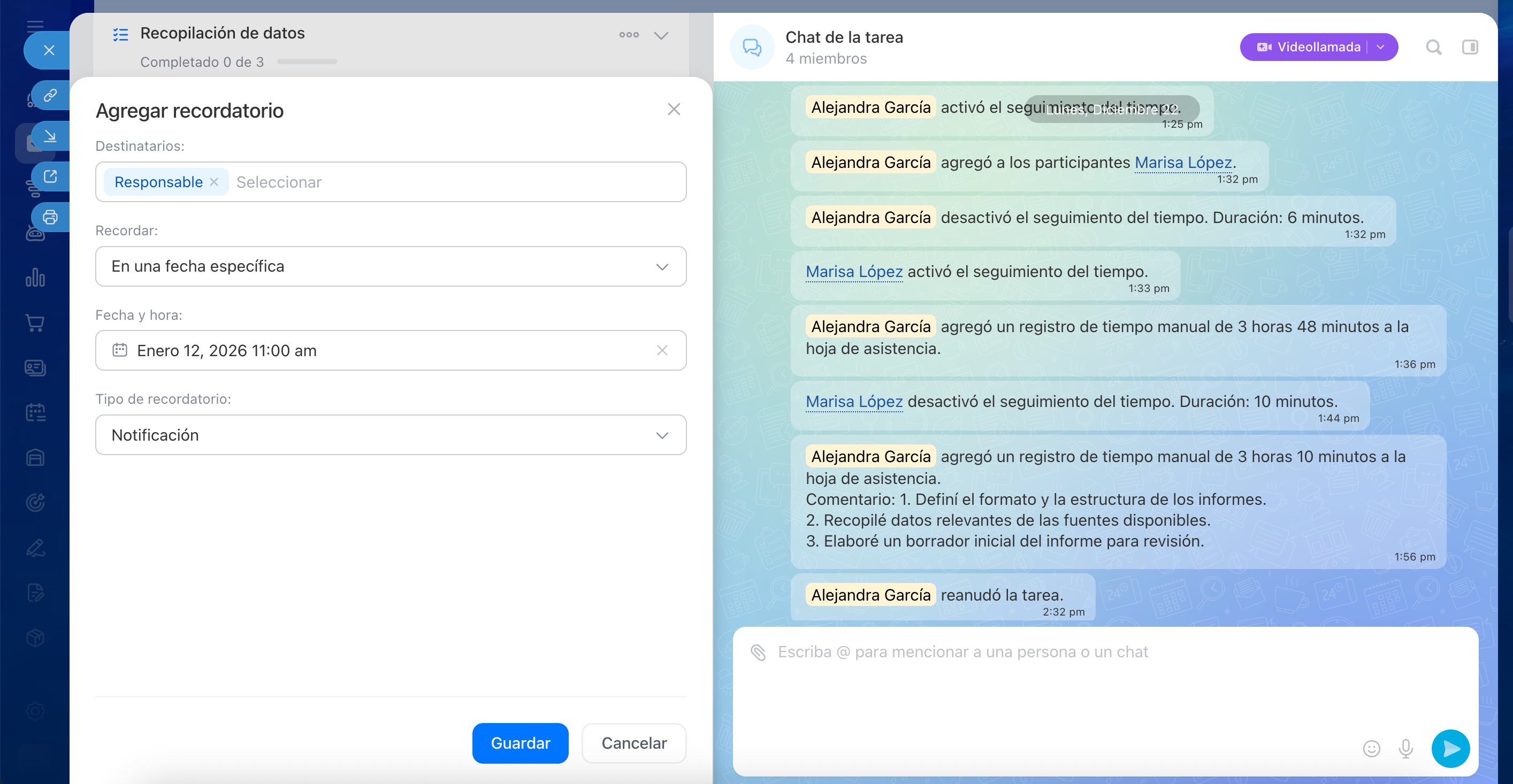Open the Tipo de recordatorio dropdown
Screen dimensions: 1513x784
pyautogui.click(x=391, y=435)
